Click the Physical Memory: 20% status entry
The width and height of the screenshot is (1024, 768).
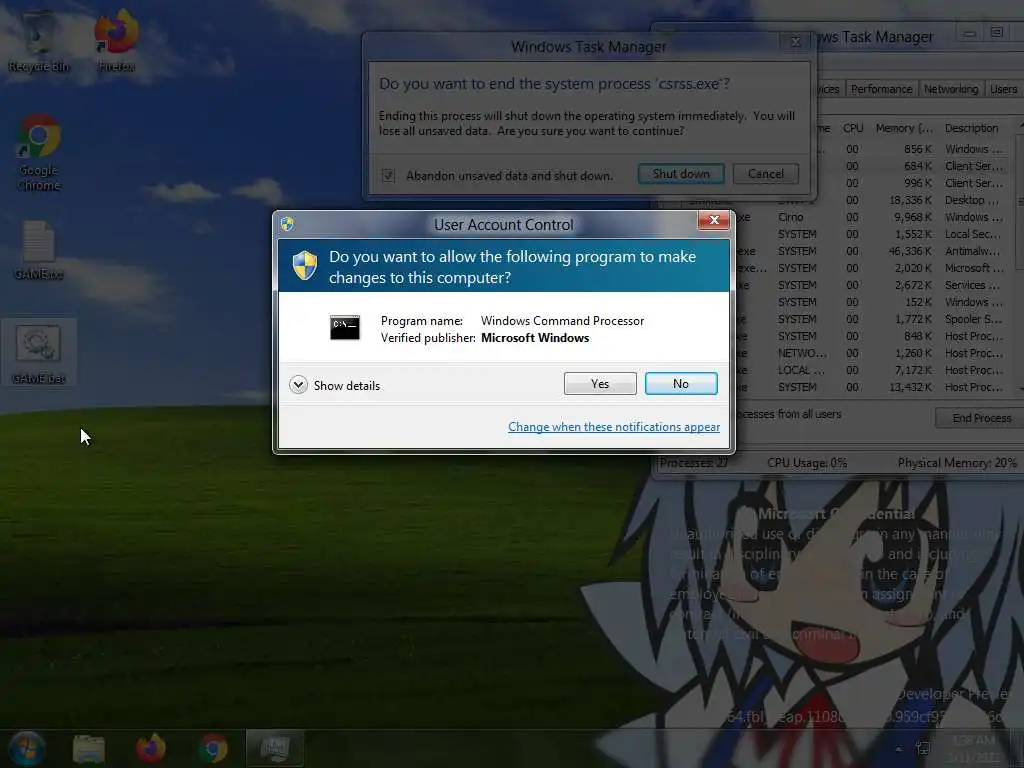click(957, 462)
